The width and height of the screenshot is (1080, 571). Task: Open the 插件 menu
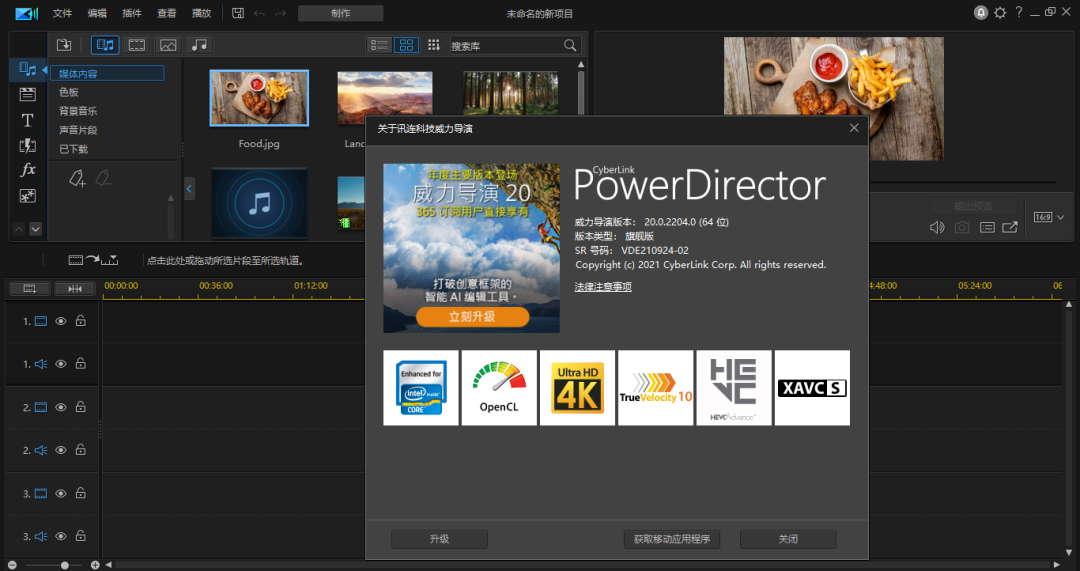[x=132, y=13]
